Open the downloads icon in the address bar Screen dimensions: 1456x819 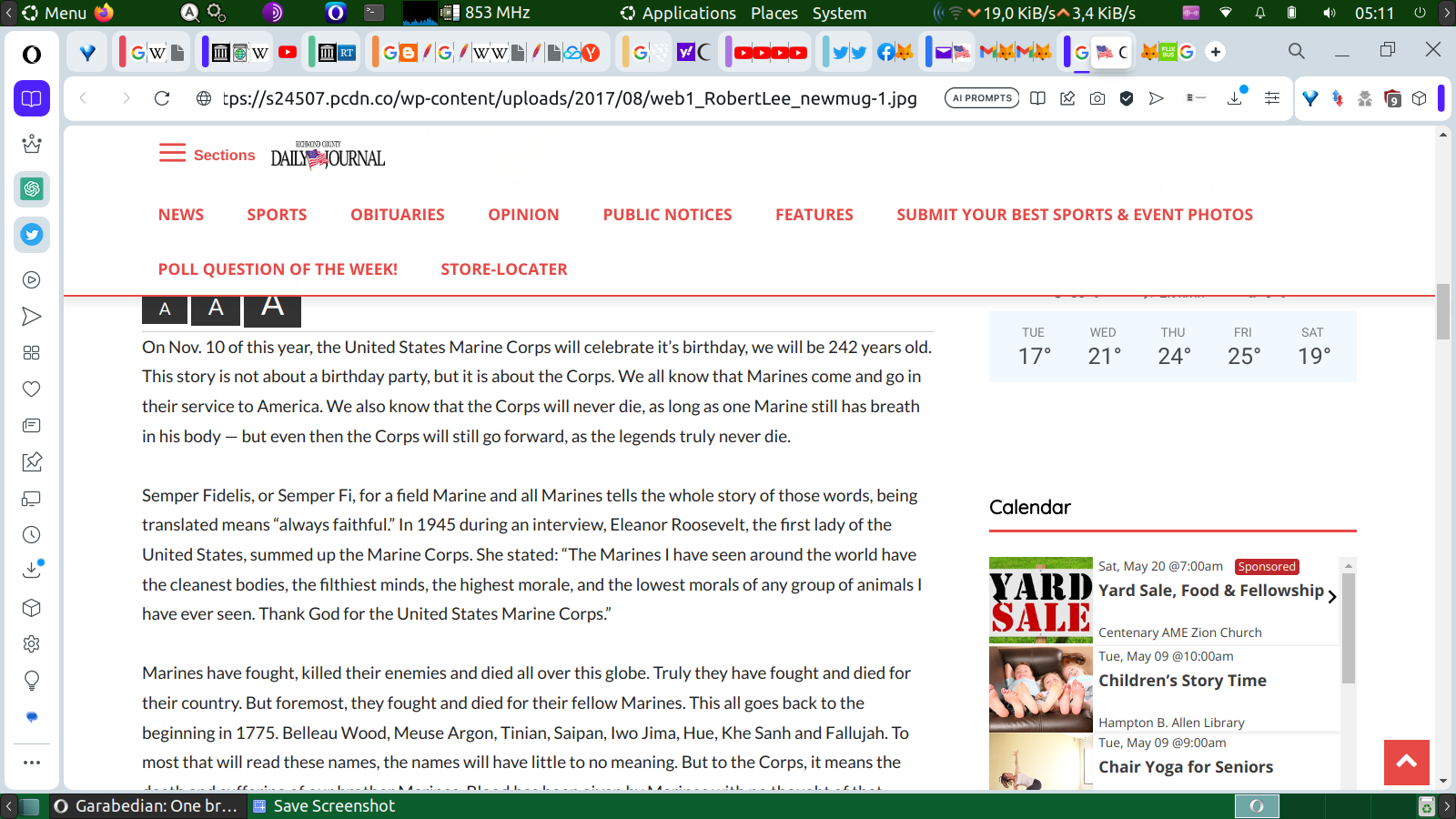tap(1236, 97)
